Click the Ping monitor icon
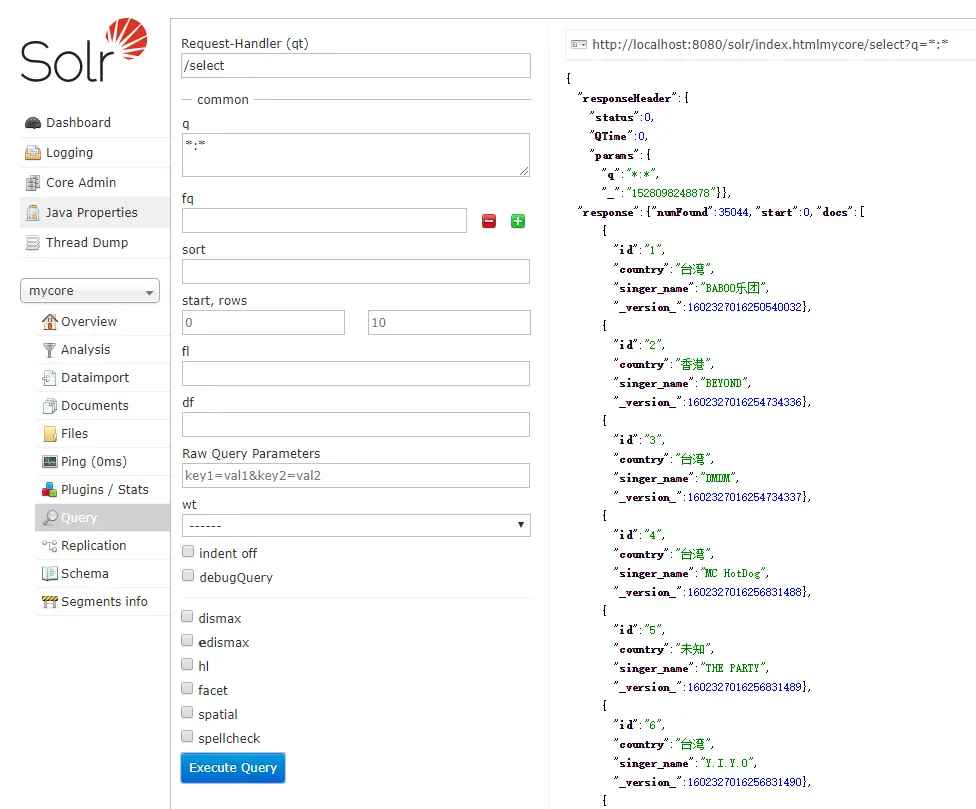 49,462
